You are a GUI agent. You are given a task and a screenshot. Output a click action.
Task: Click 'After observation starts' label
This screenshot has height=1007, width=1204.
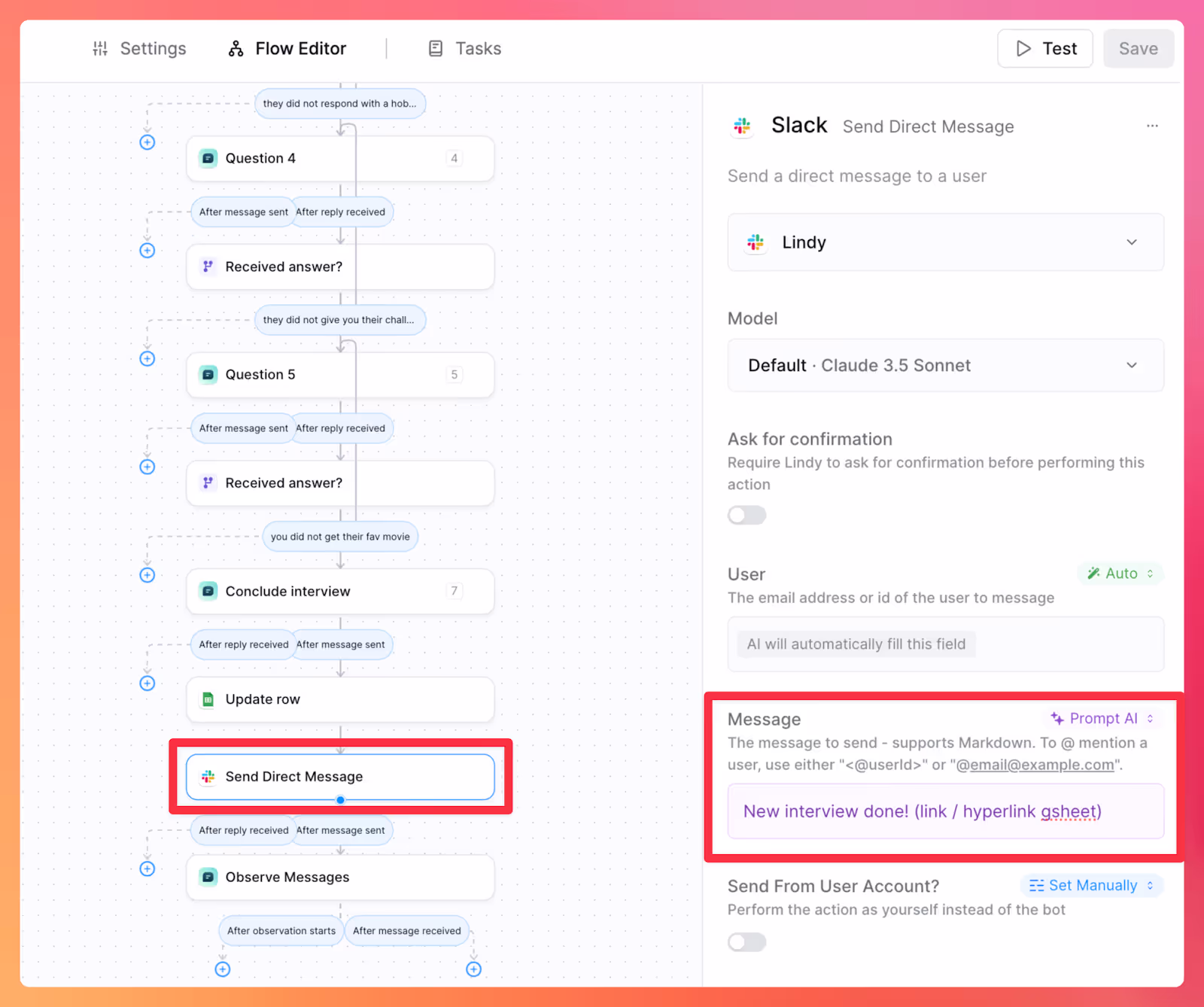(281, 931)
